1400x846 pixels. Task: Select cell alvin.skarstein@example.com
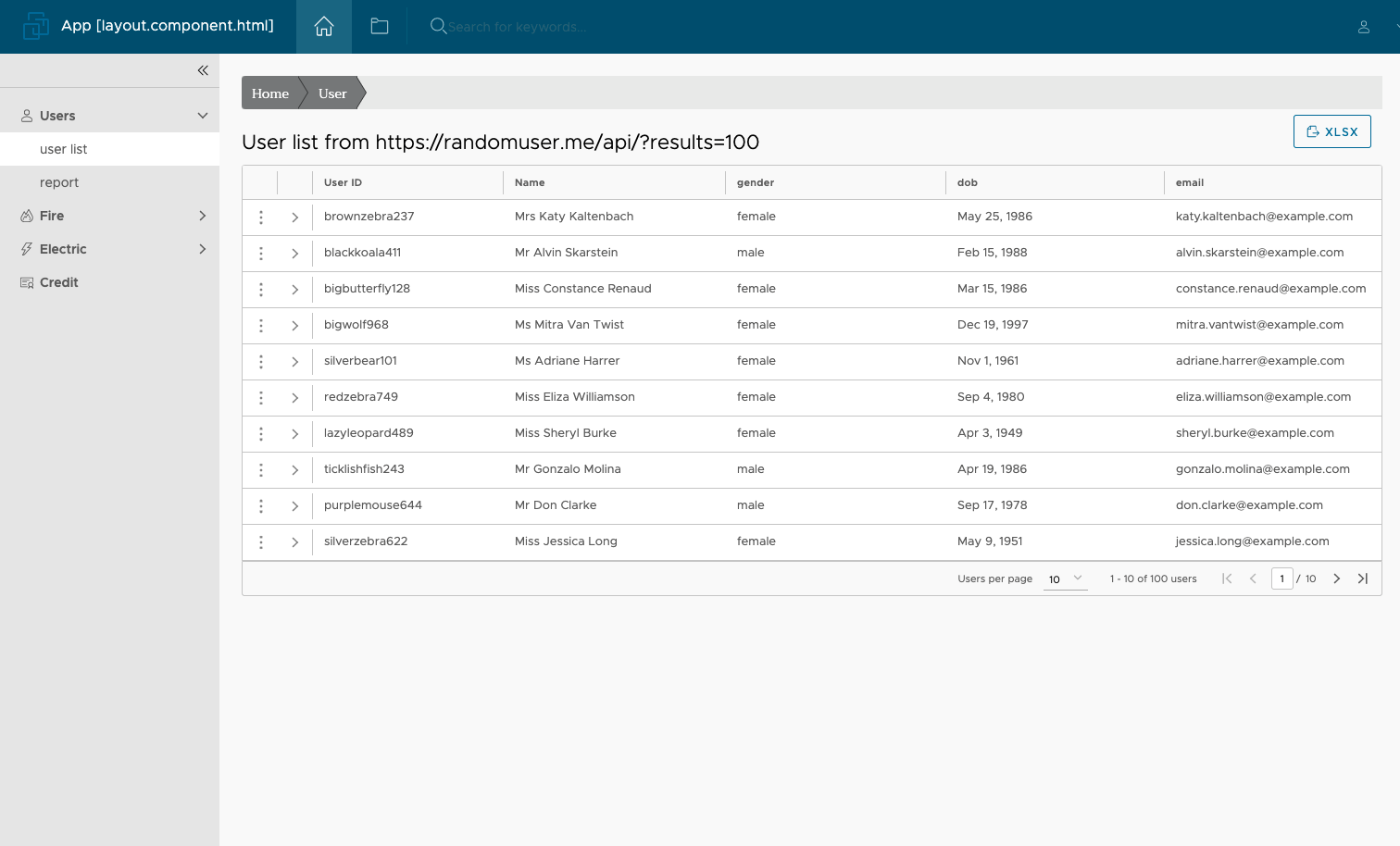click(x=1259, y=253)
